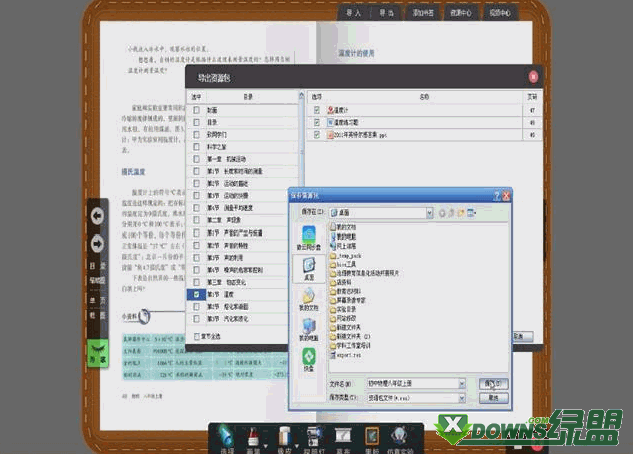The height and width of the screenshot is (454, 633).
Task: Click the up-one-level icon in save dialog
Action: click(x=451, y=213)
